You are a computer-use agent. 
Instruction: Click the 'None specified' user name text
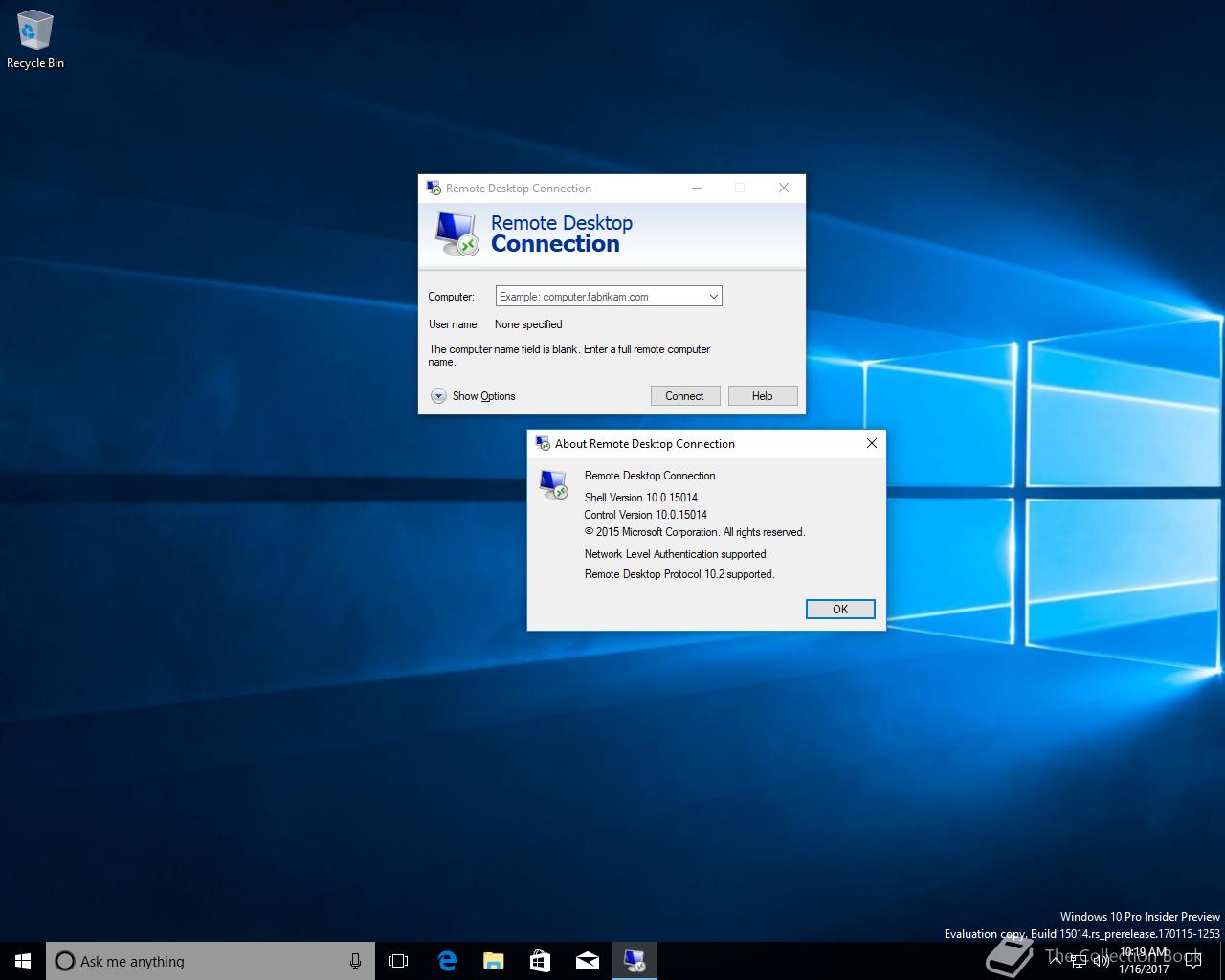click(x=528, y=324)
